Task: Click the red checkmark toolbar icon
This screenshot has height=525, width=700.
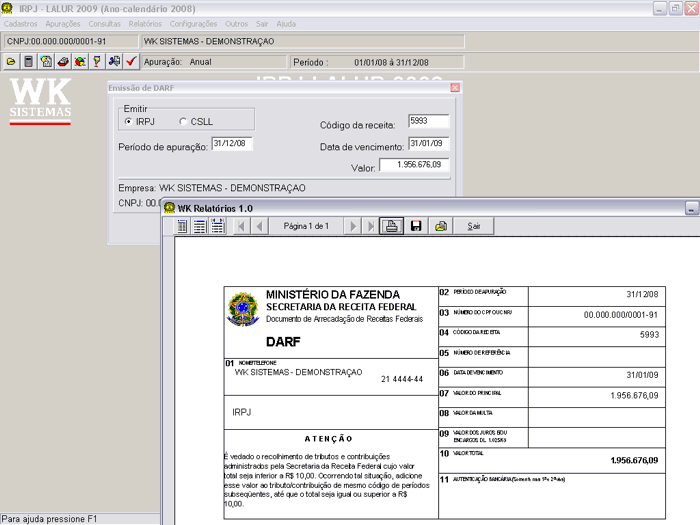Action: point(130,62)
